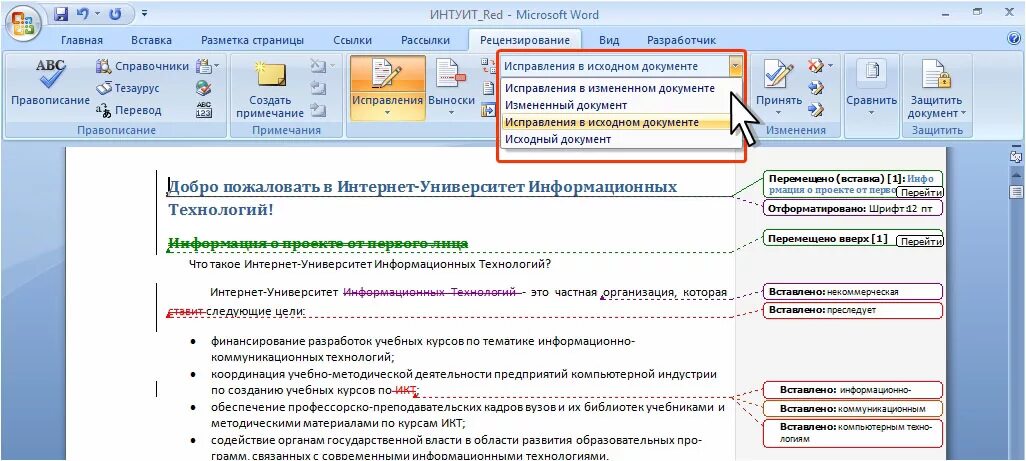Viewport: 1026px width, 461px height.
Task: Open the Сравнить documents button
Action: click(871, 88)
